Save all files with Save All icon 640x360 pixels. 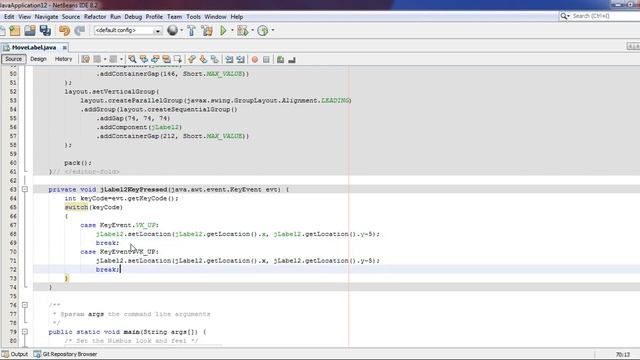coord(45,31)
